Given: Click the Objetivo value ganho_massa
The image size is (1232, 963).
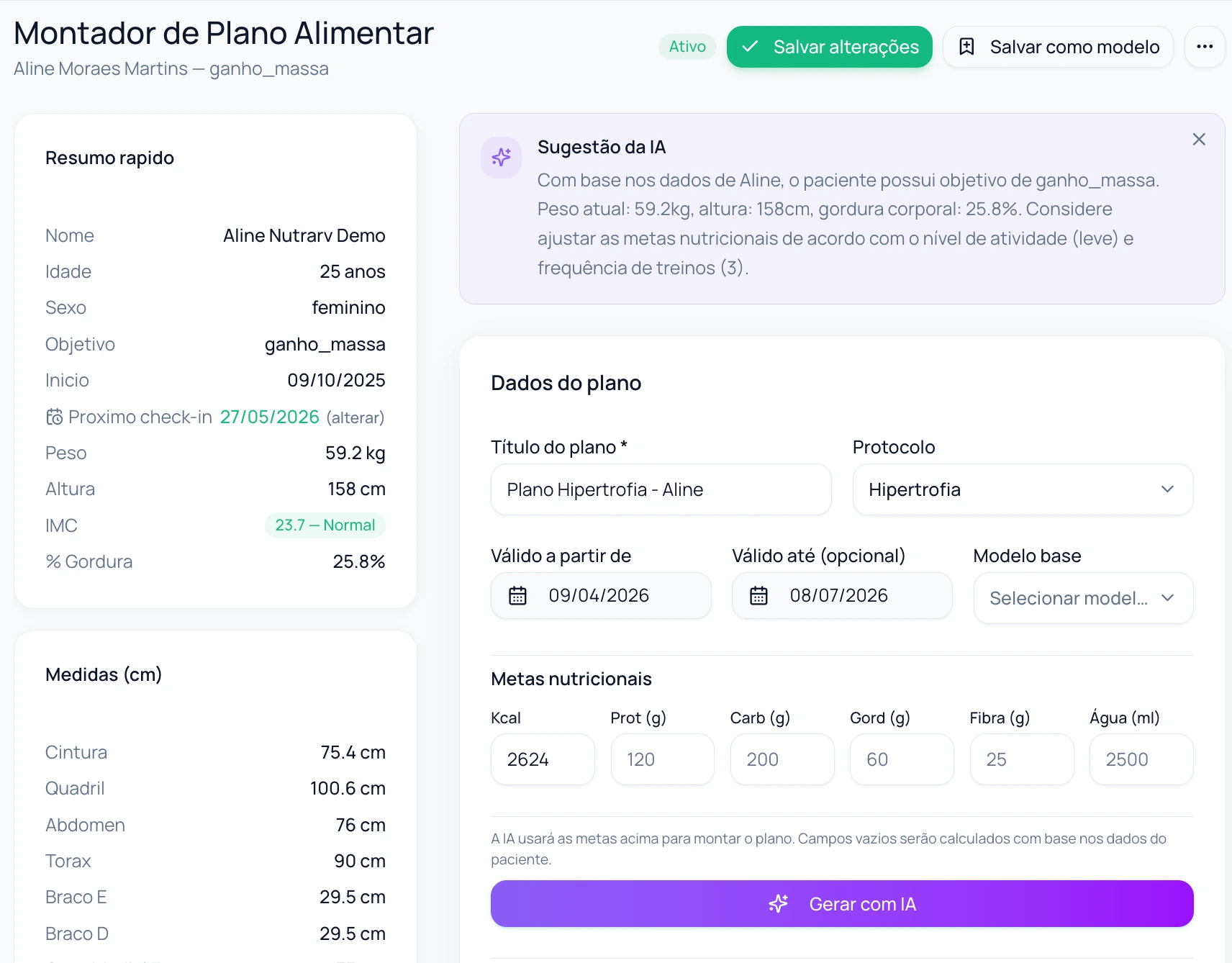Looking at the screenshot, I should 325,345.
